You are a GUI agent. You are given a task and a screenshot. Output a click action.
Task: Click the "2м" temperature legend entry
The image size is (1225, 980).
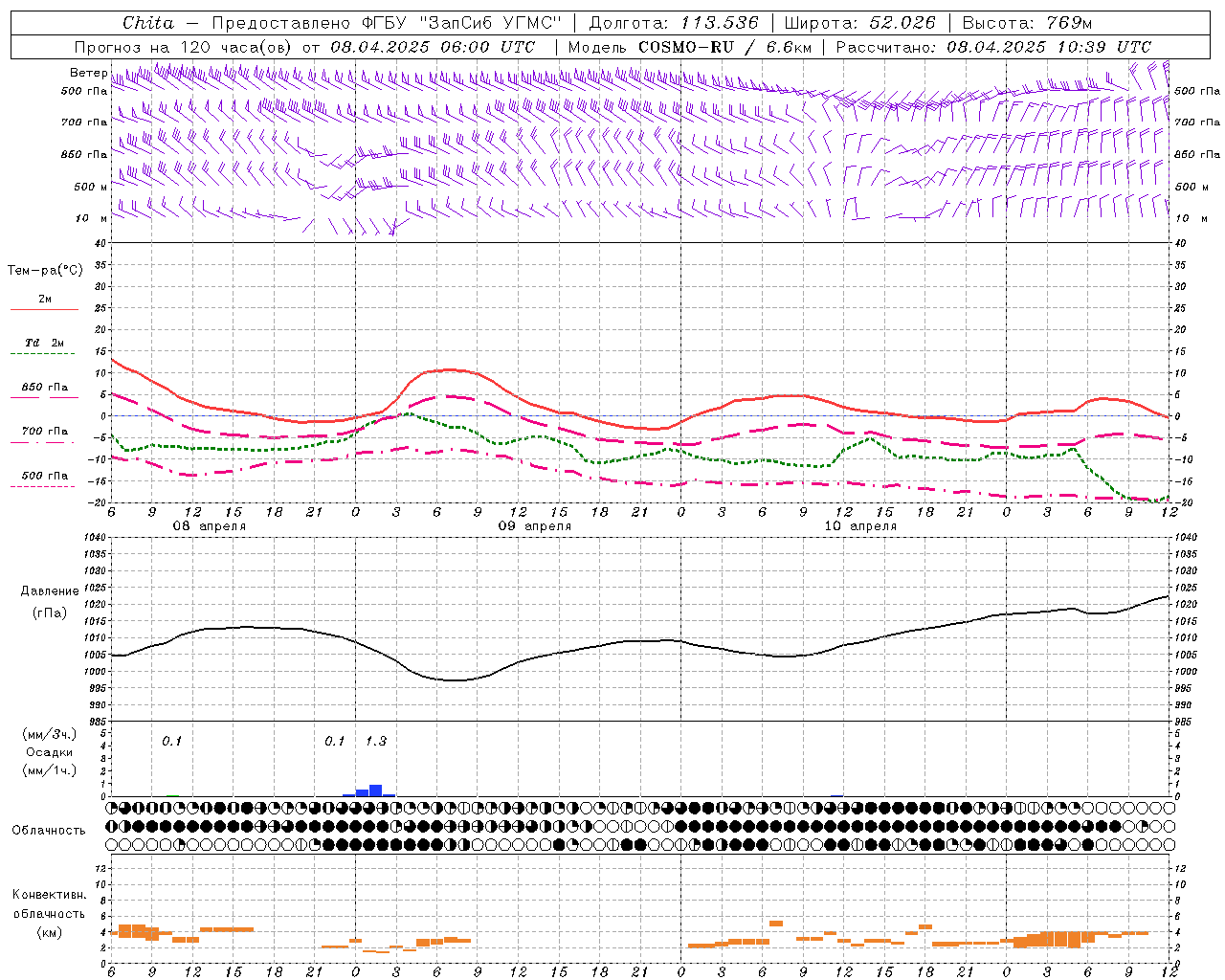click(x=45, y=300)
